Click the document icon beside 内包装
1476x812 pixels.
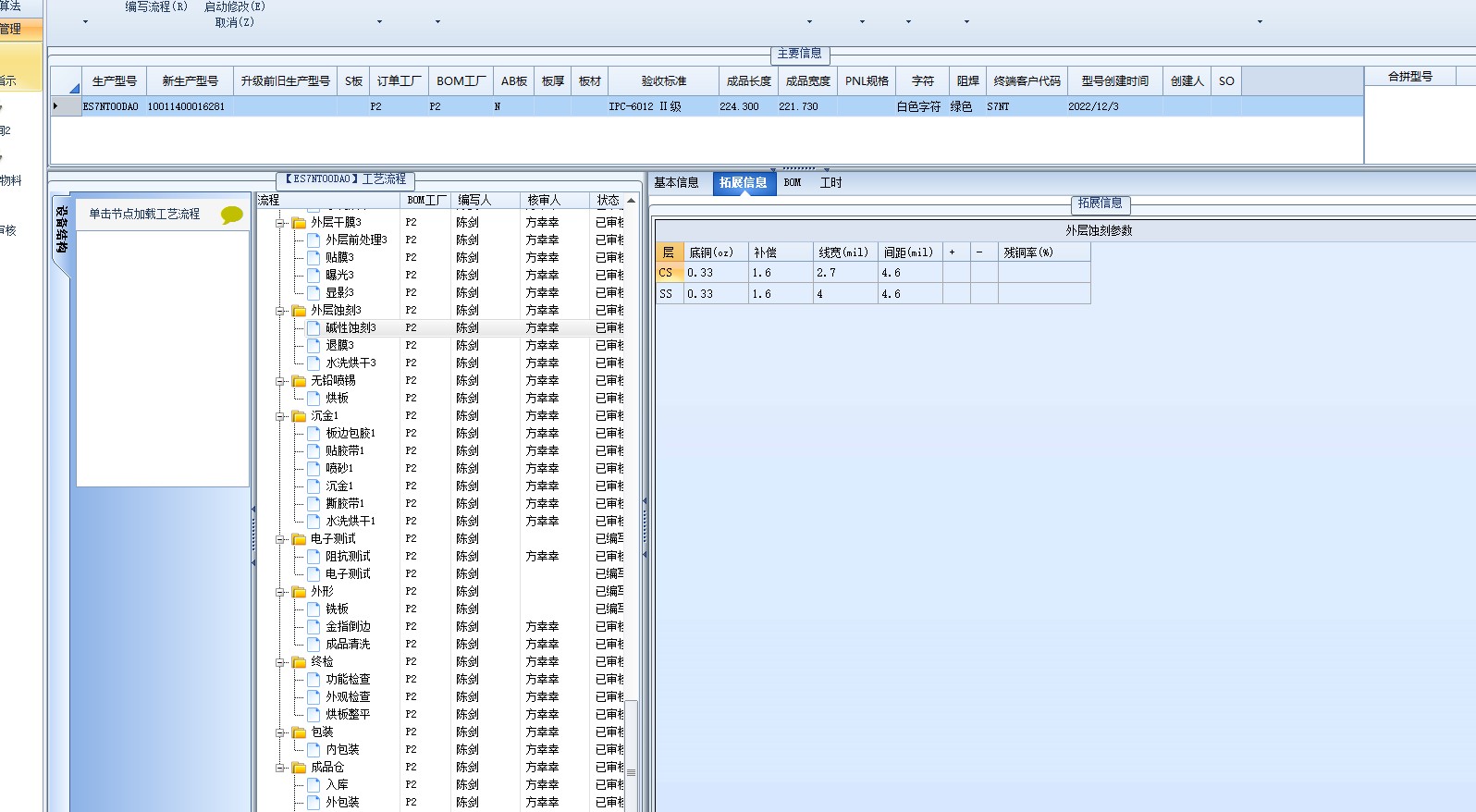[314, 749]
